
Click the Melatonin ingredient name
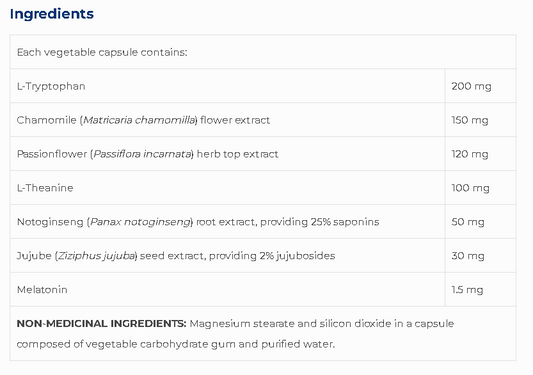42,290
